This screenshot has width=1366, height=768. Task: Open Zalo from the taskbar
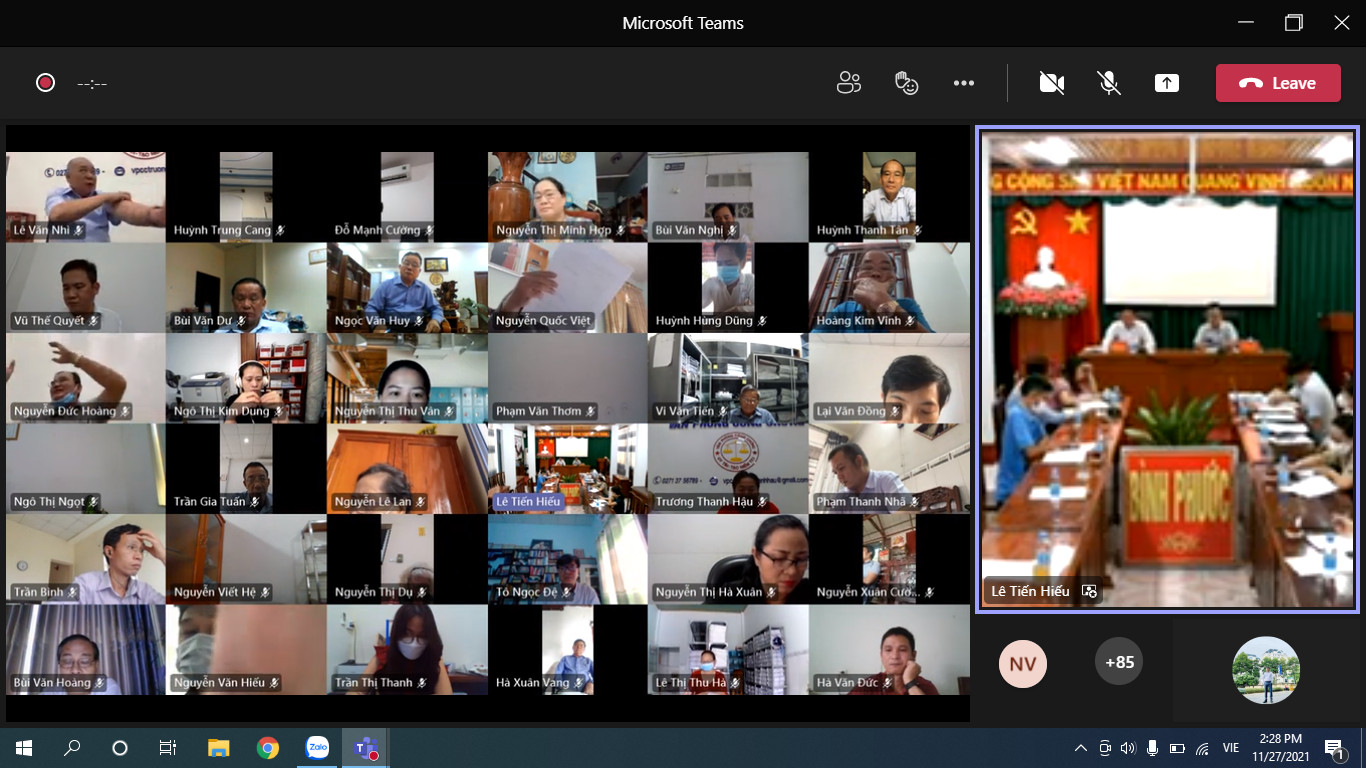coord(317,748)
